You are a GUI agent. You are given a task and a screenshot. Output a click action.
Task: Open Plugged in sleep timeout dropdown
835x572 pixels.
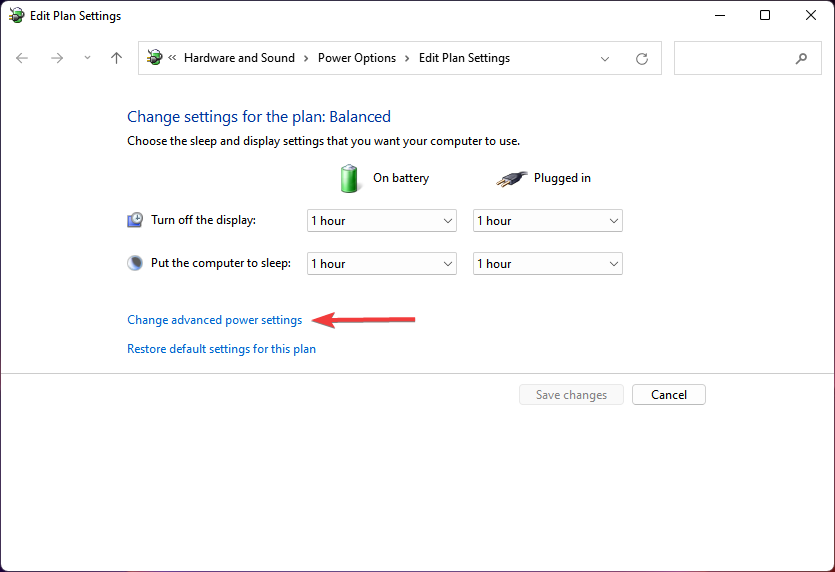point(547,264)
